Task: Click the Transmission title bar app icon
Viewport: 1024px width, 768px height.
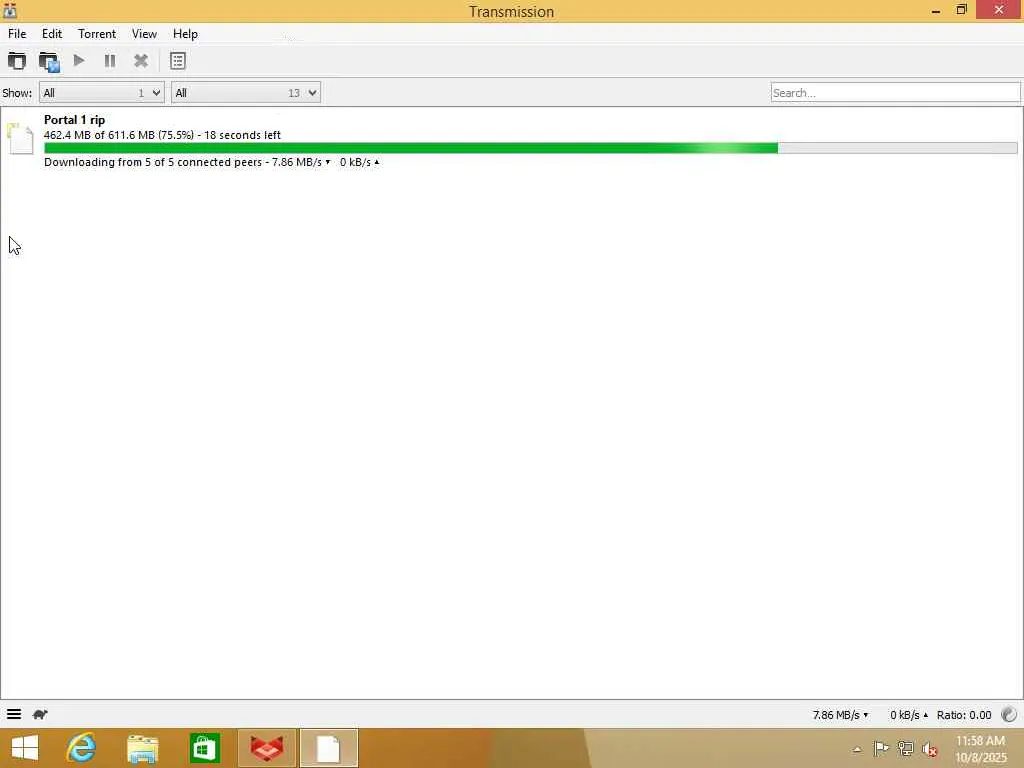Action: (10, 10)
